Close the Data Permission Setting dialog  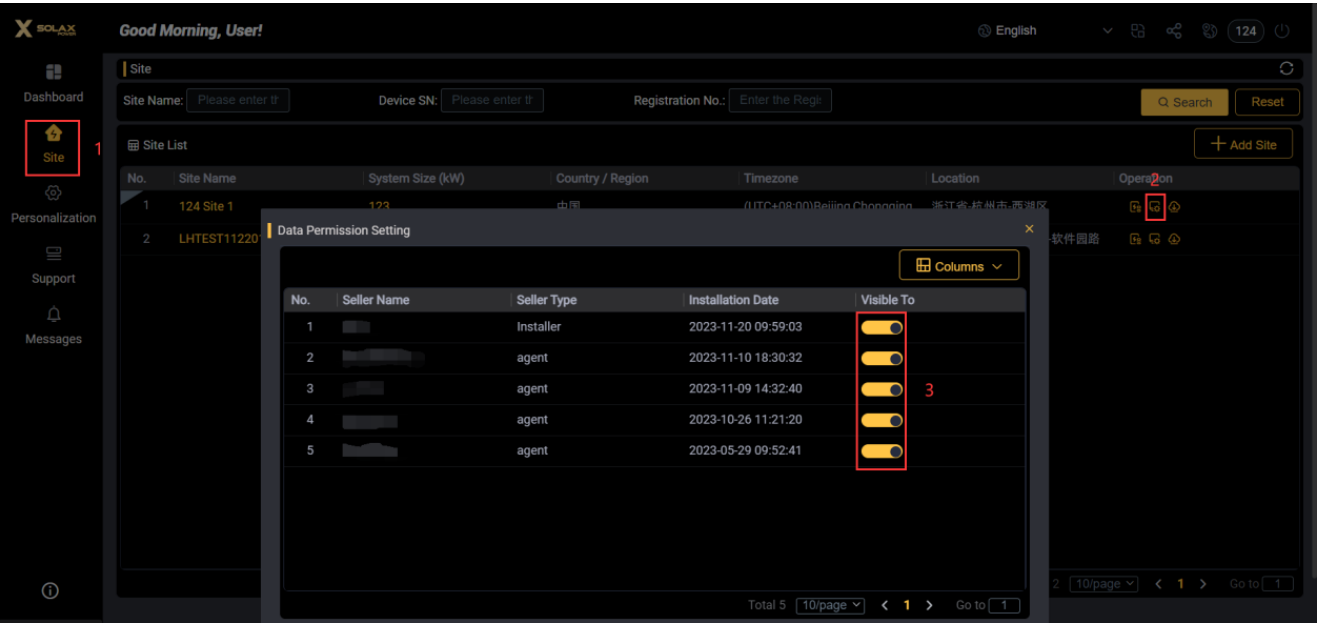click(x=1029, y=229)
